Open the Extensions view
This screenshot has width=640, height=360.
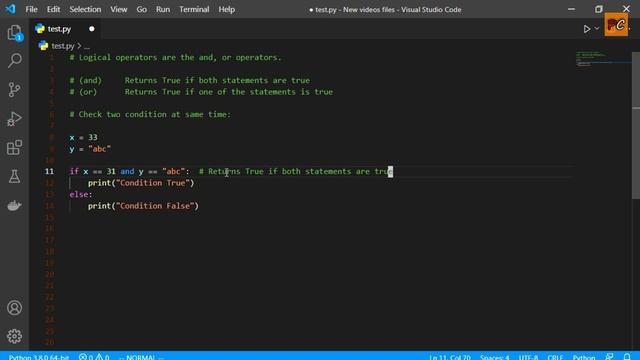(x=14, y=147)
